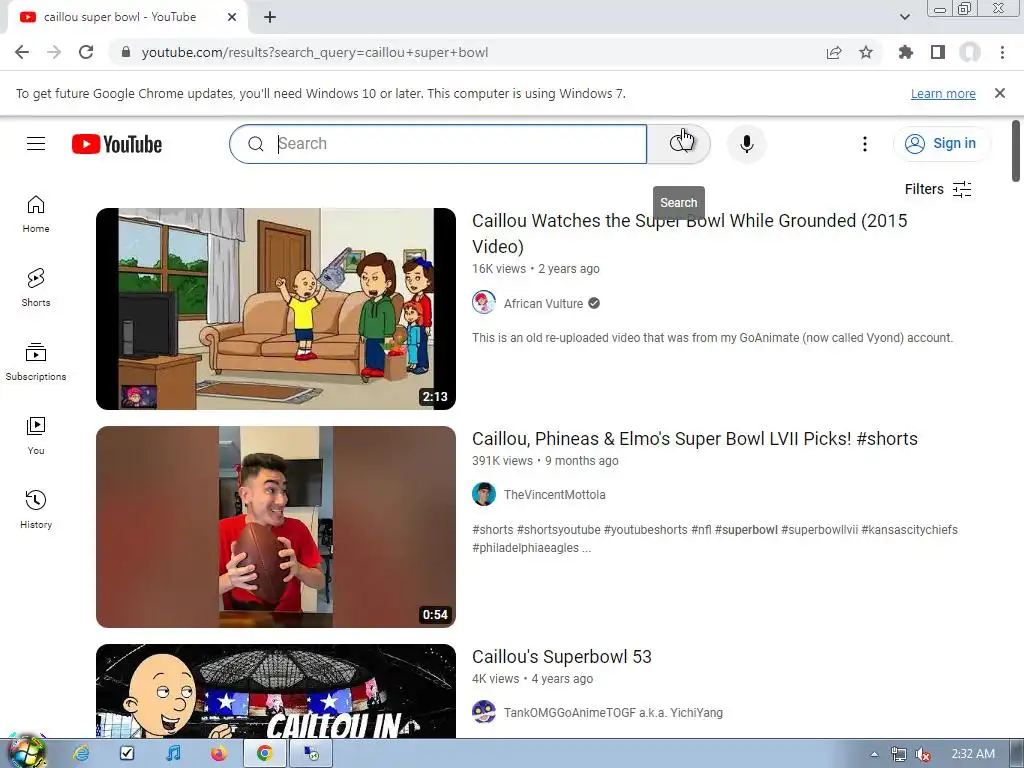The height and width of the screenshot is (768, 1024).
Task: Open Firefox from taskbar
Action: (x=219, y=754)
